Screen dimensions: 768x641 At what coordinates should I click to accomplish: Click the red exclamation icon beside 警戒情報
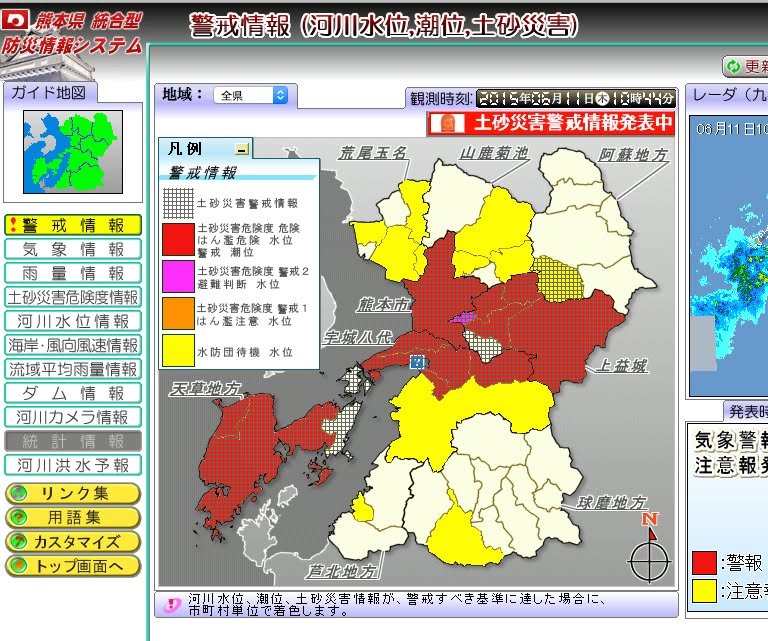pos(13,225)
